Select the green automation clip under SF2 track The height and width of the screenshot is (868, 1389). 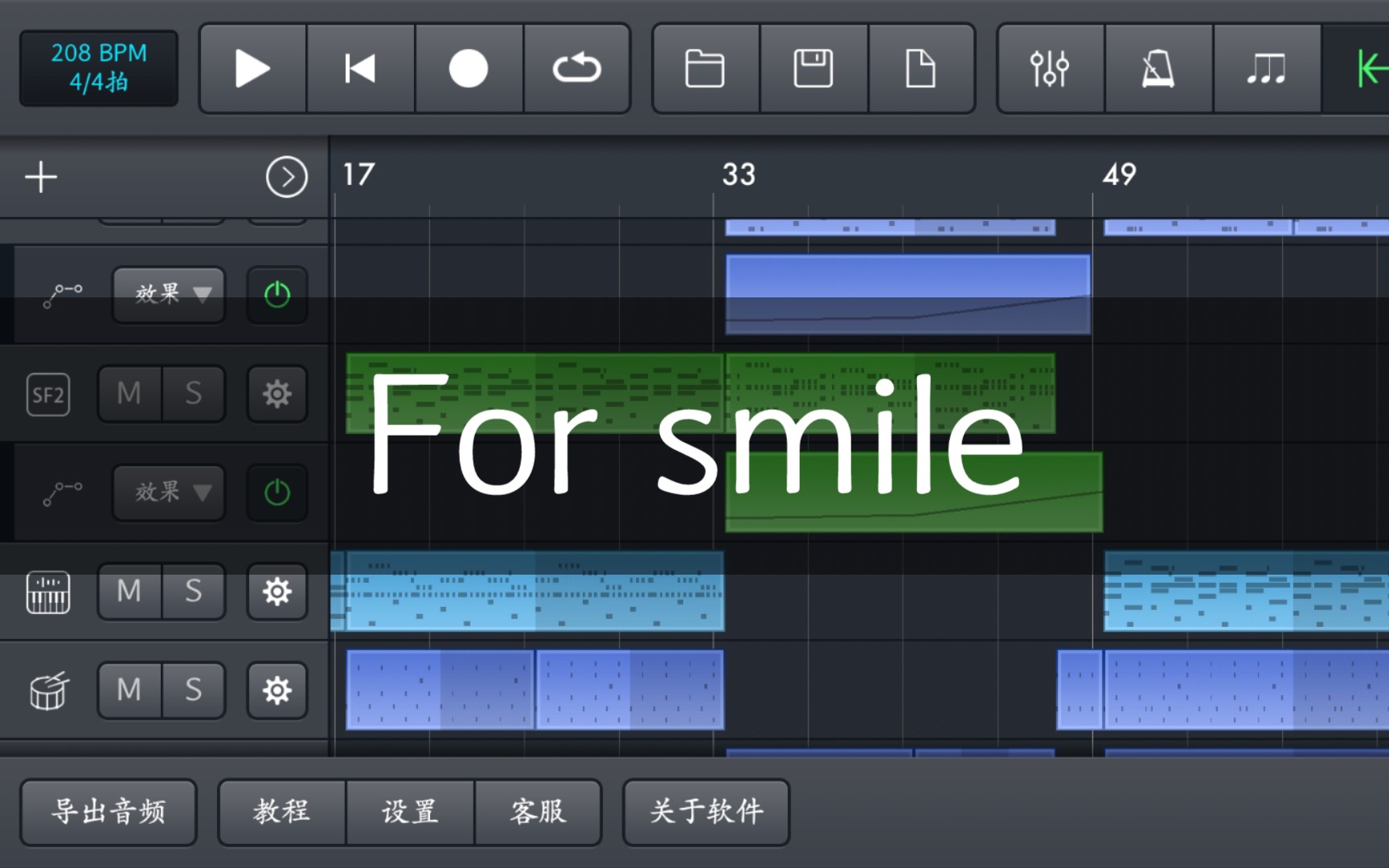coord(914,492)
